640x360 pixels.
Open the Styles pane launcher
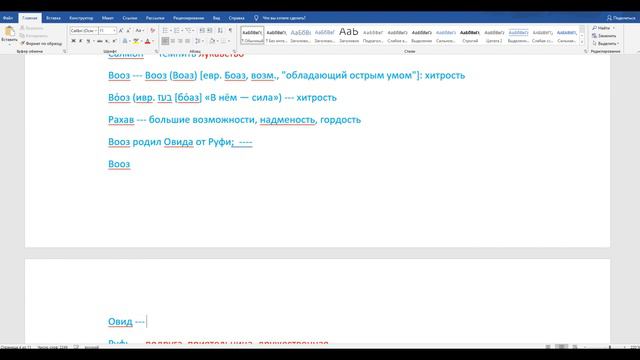click(586, 51)
